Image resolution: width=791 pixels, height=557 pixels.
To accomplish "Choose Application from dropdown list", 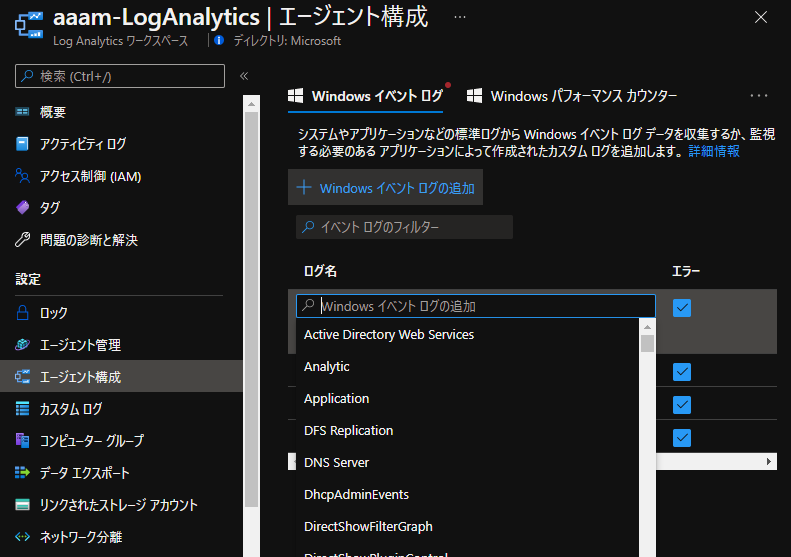I will pos(467,399).
